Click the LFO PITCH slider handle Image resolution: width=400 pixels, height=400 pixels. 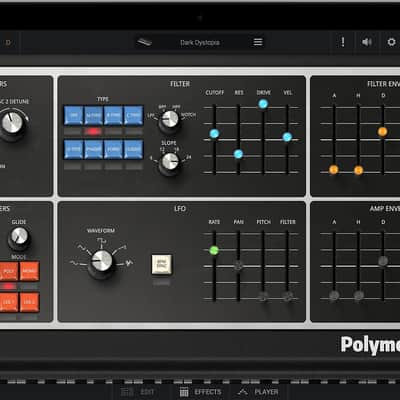(x=263, y=296)
